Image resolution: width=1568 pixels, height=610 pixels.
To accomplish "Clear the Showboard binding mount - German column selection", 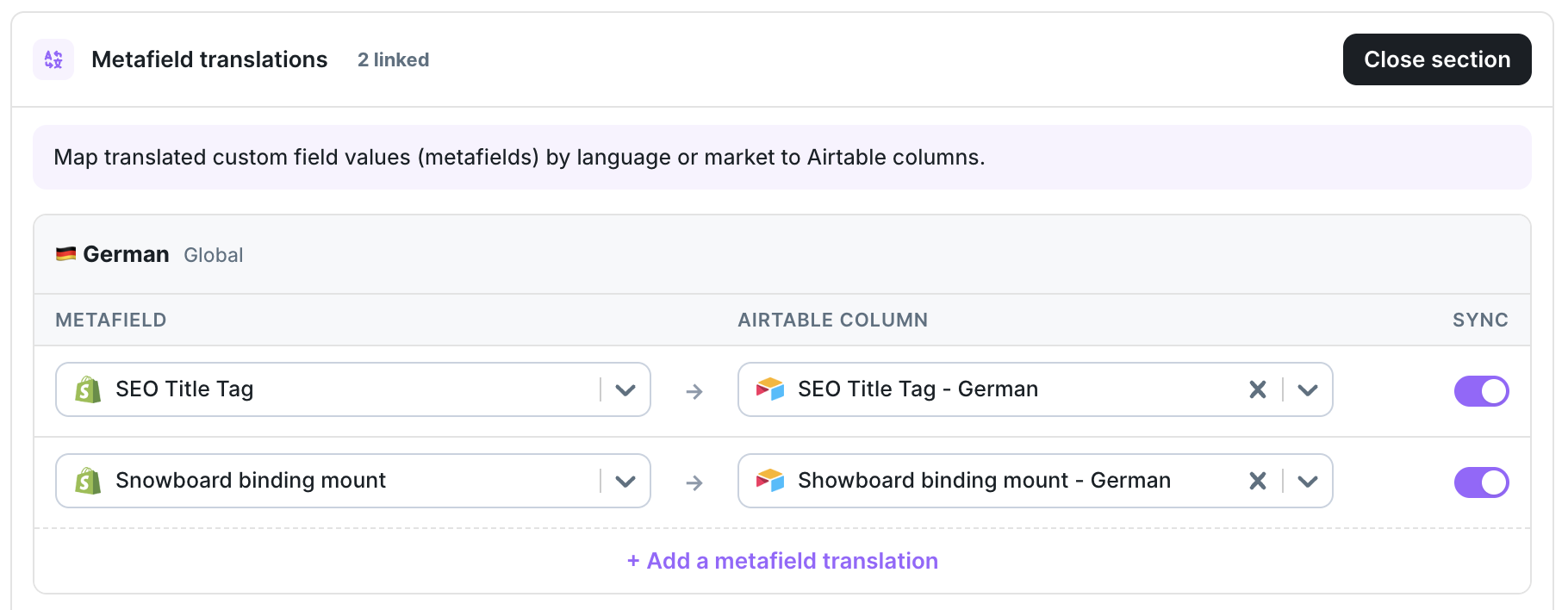I will click(1258, 481).
